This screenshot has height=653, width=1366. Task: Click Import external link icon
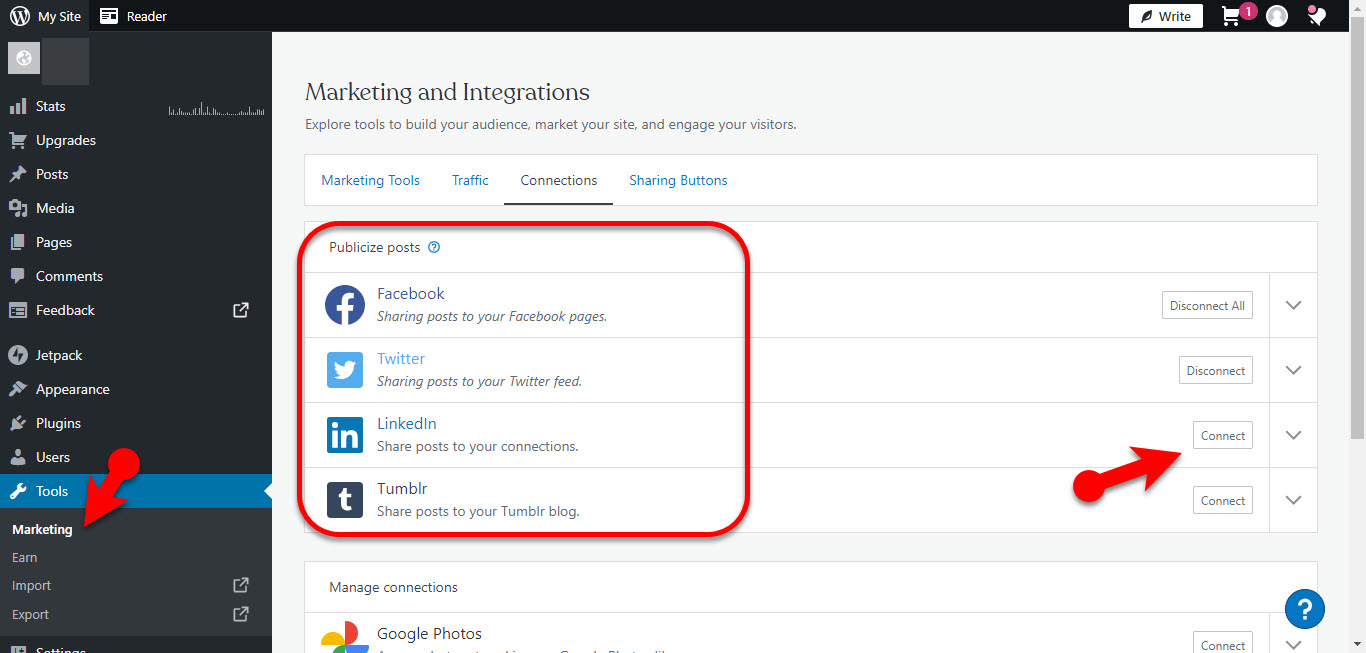tap(241, 585)
